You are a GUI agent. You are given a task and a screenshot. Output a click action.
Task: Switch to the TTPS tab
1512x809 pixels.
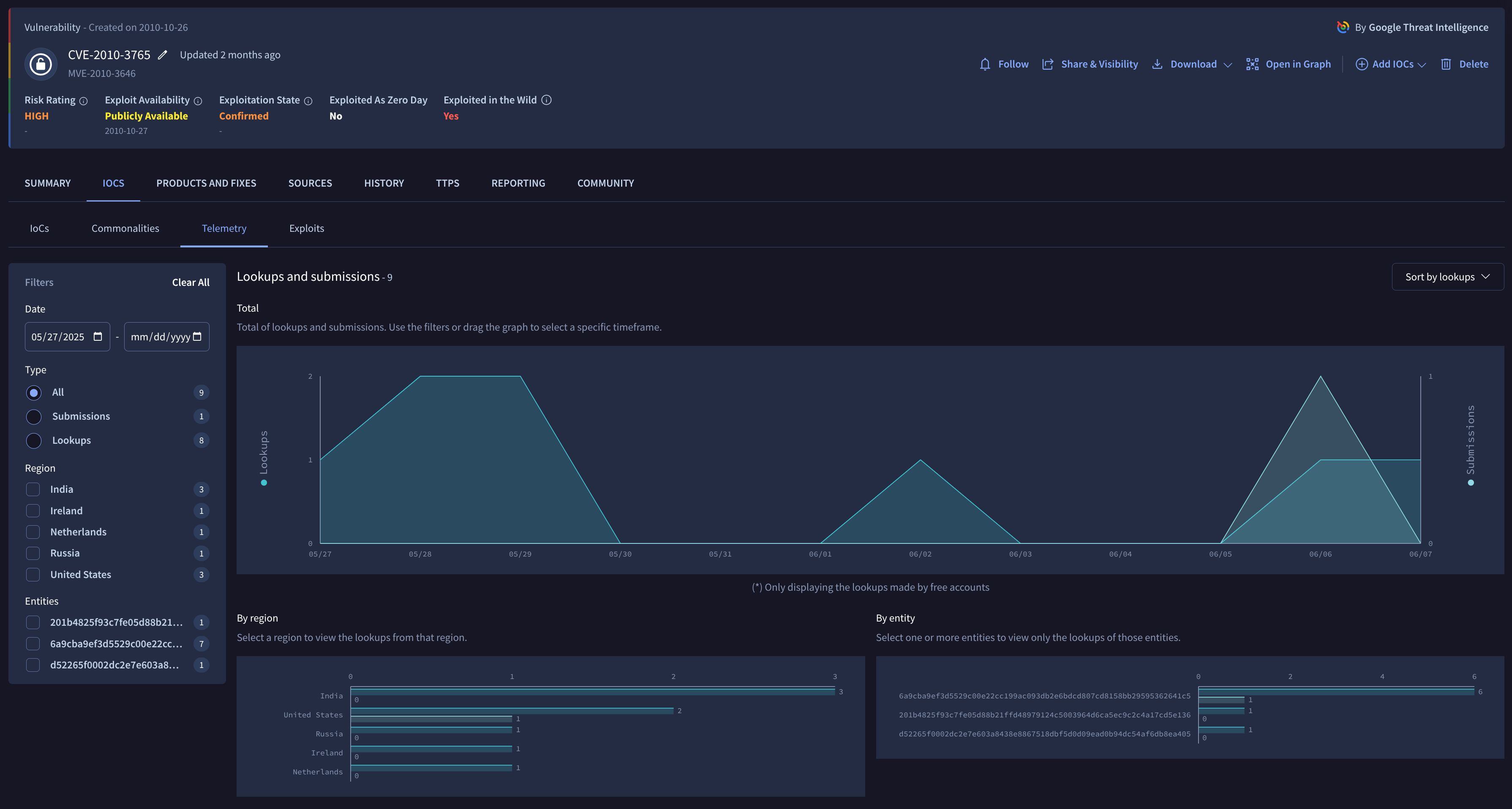[448, 183]
